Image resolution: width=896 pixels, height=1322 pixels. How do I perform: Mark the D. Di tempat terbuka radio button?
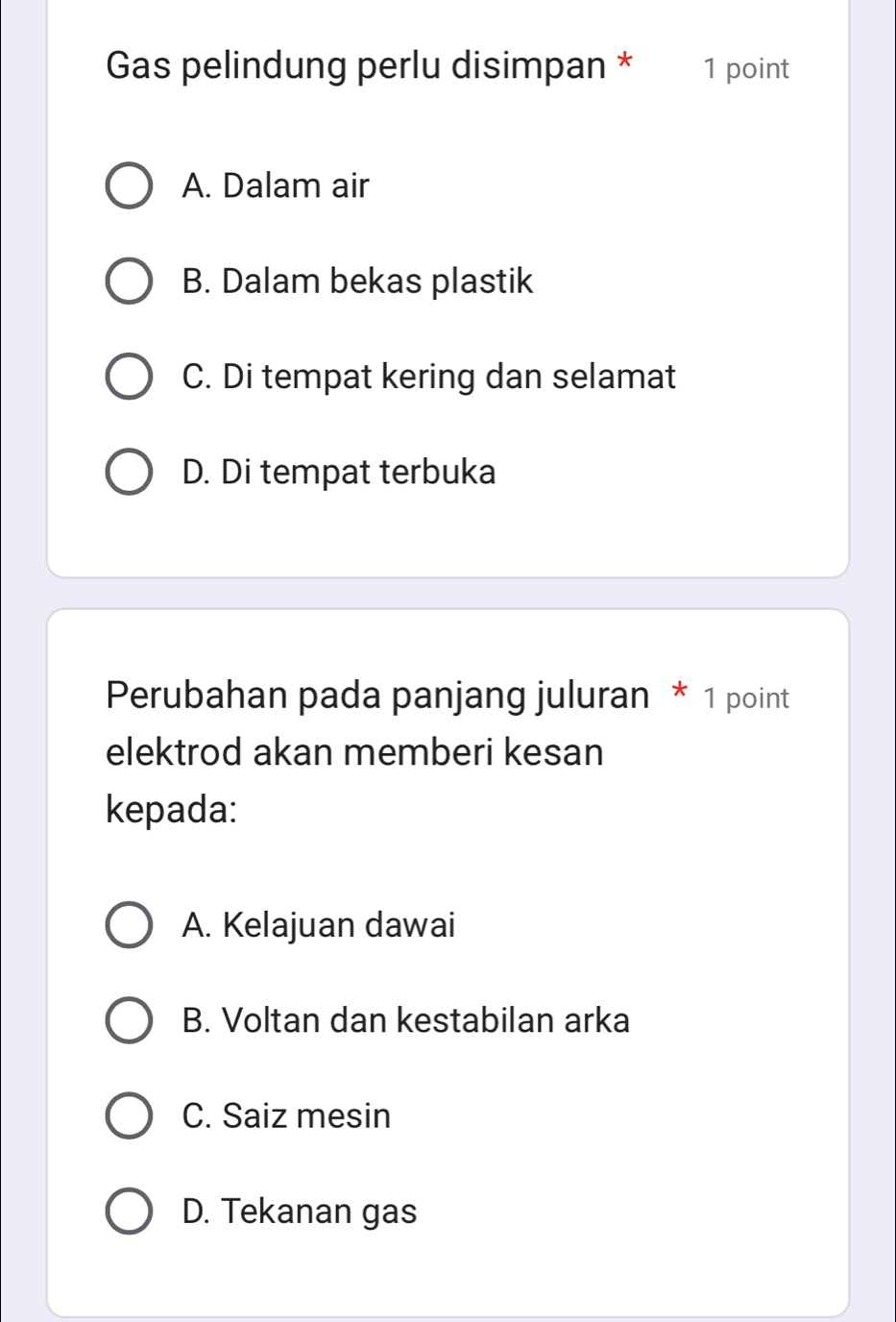(x=128, y=472)
